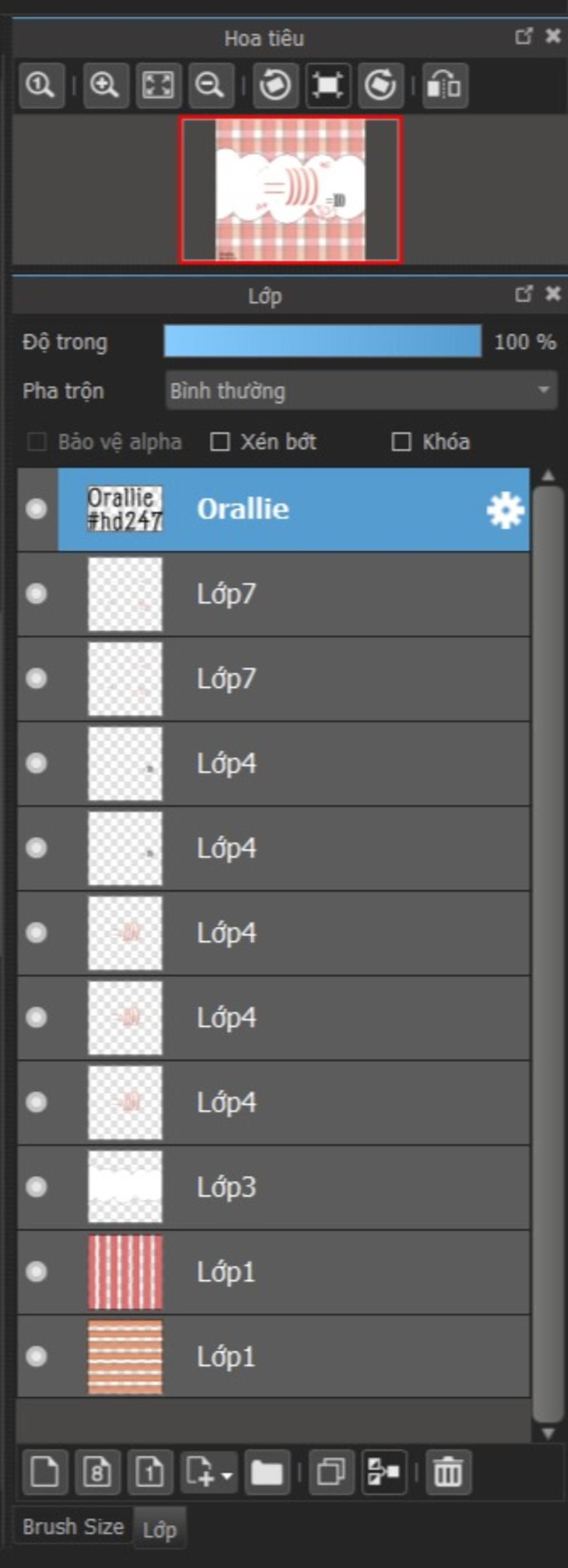This screenshot has width=568, height=1568.
Task: Enable the Xén bớt clipping checkbox
Action: point(219,442)
